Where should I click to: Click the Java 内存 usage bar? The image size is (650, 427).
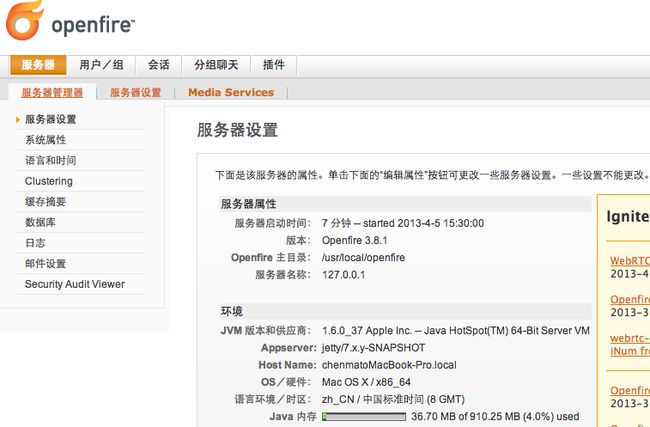tap(364, 417)
